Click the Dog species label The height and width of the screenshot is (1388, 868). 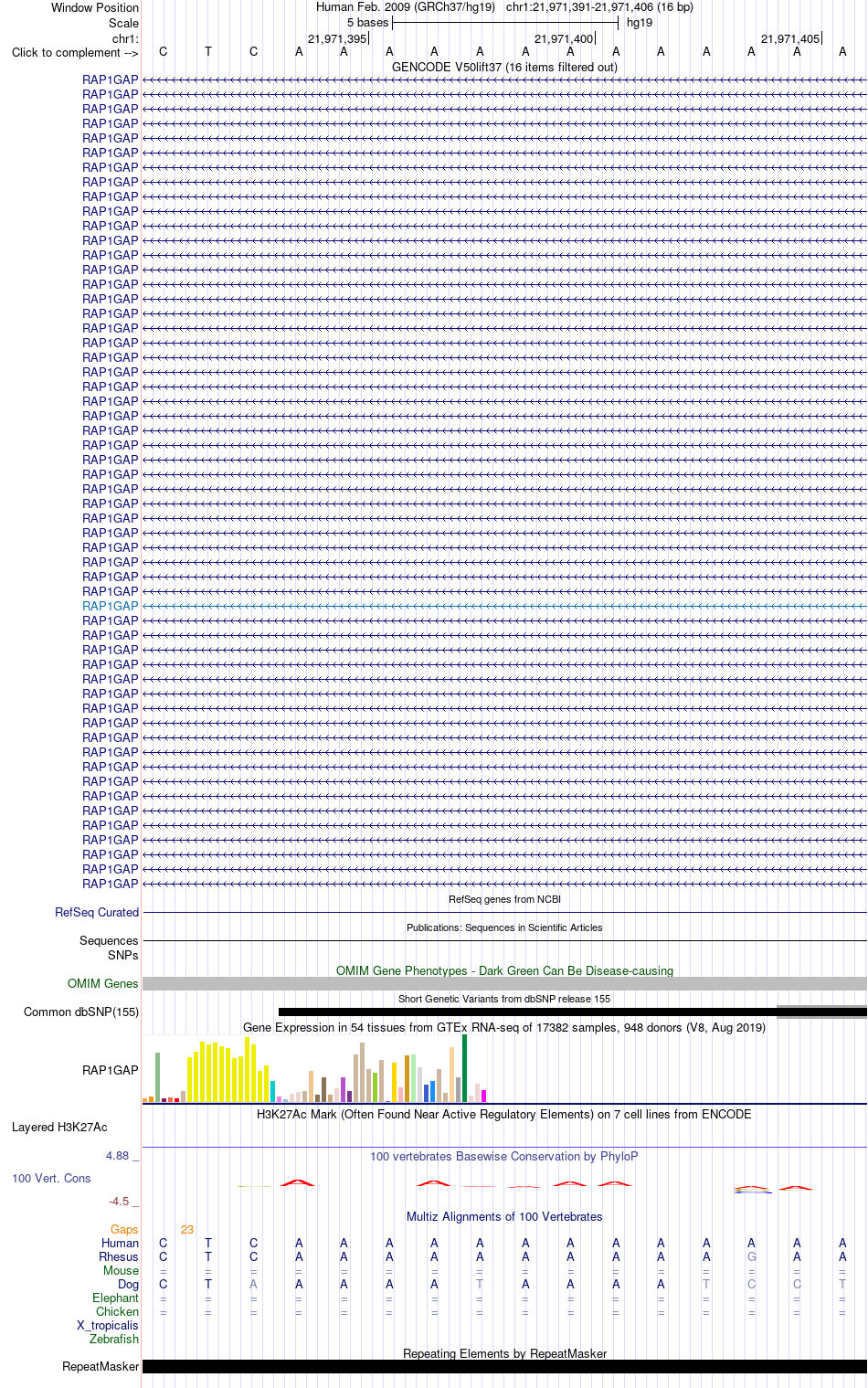[128, 1284]
